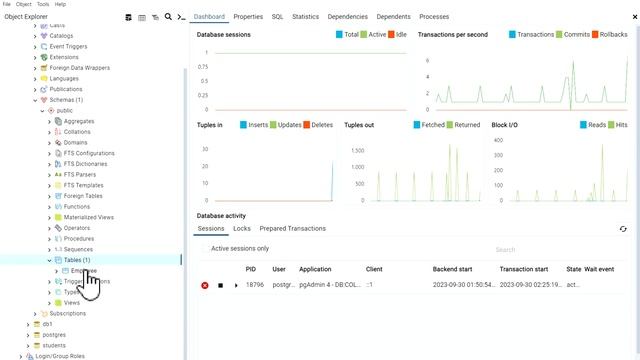The width and height of the screenshot is (640, 360).
Task: Switch to the Dependencies tab
Action: [347, 17]
